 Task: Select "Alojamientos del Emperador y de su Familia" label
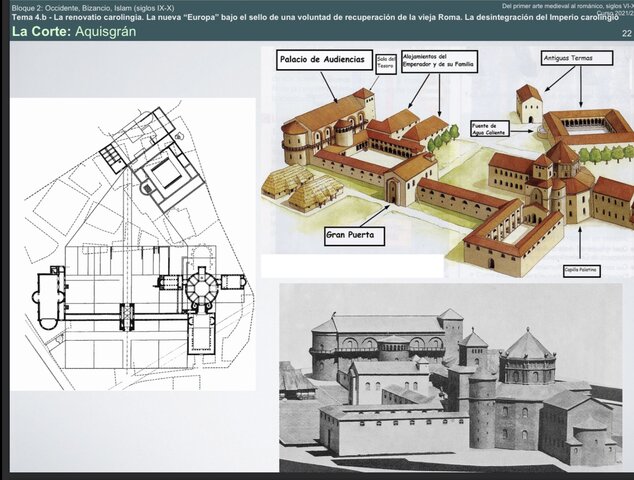tap(440, 61)
